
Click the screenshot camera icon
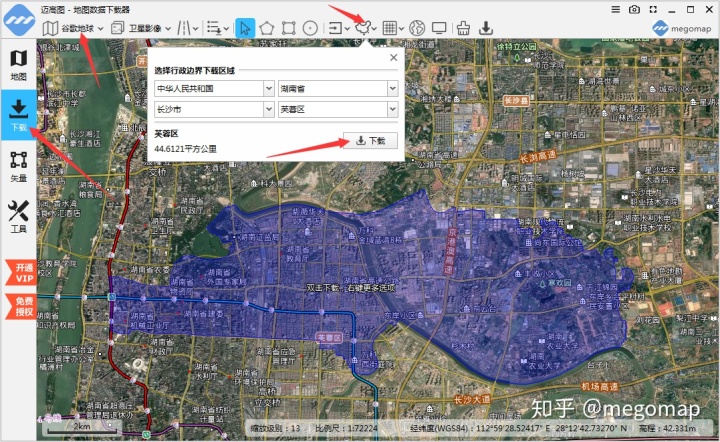634,9
